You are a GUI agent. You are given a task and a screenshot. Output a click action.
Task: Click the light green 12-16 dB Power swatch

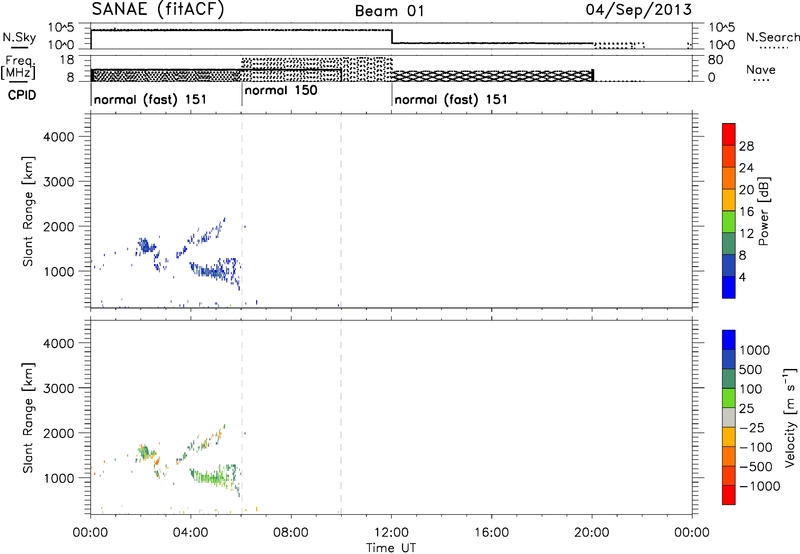(729, 221)
